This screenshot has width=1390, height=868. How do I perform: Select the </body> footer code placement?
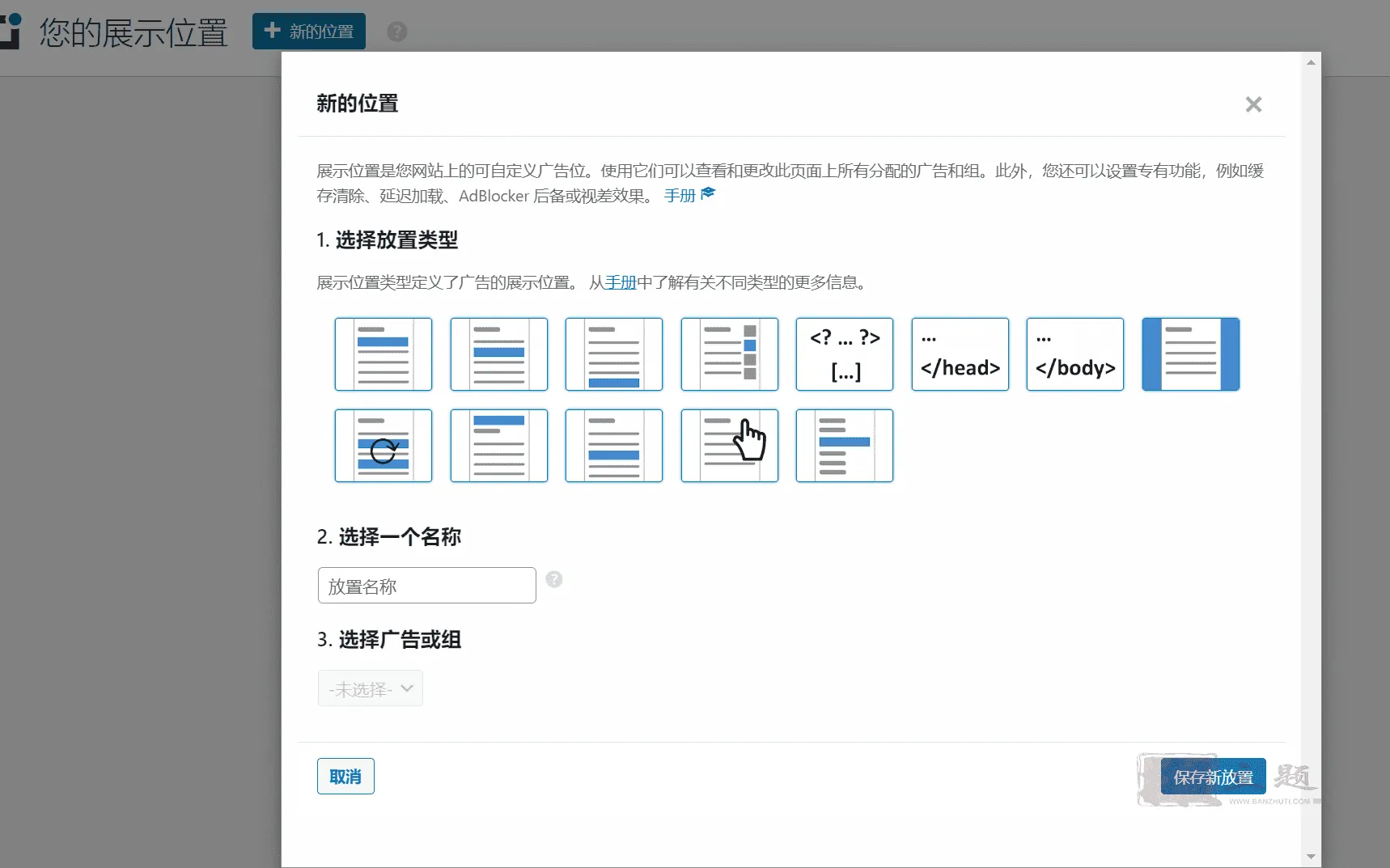[1075, 354]
